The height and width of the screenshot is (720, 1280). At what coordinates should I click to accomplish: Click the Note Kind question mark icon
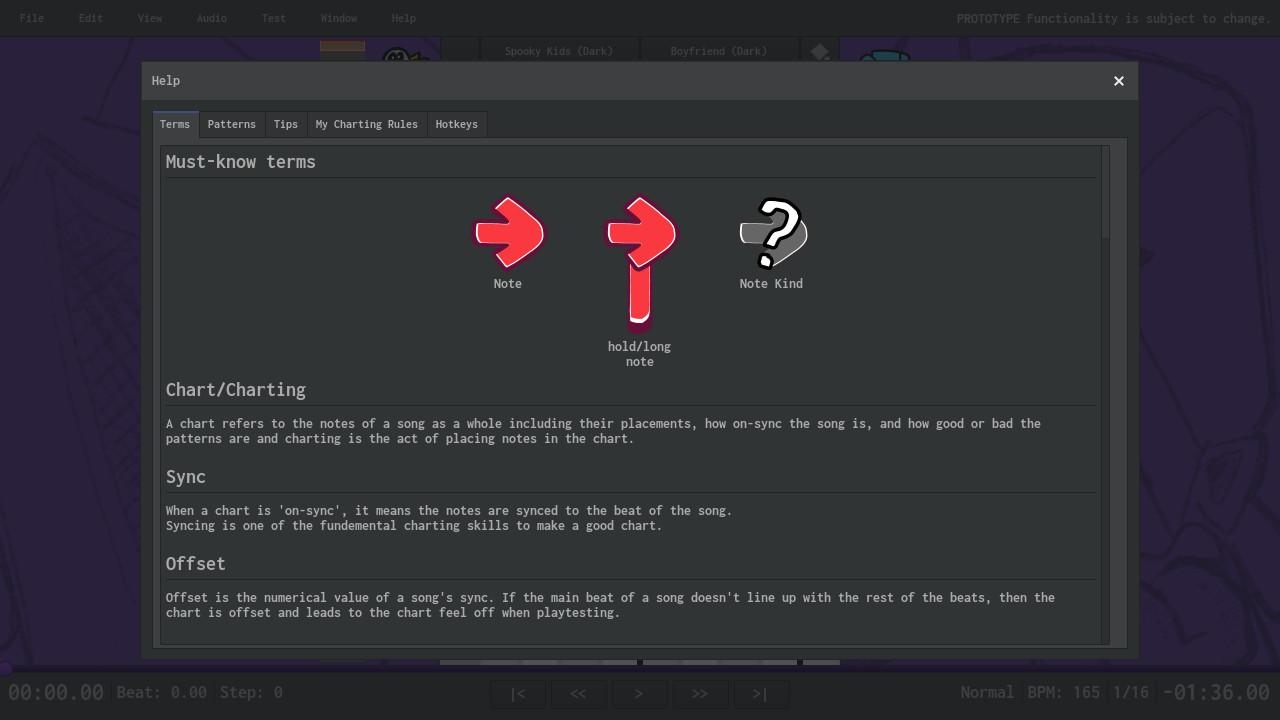(x=773, y=233)
